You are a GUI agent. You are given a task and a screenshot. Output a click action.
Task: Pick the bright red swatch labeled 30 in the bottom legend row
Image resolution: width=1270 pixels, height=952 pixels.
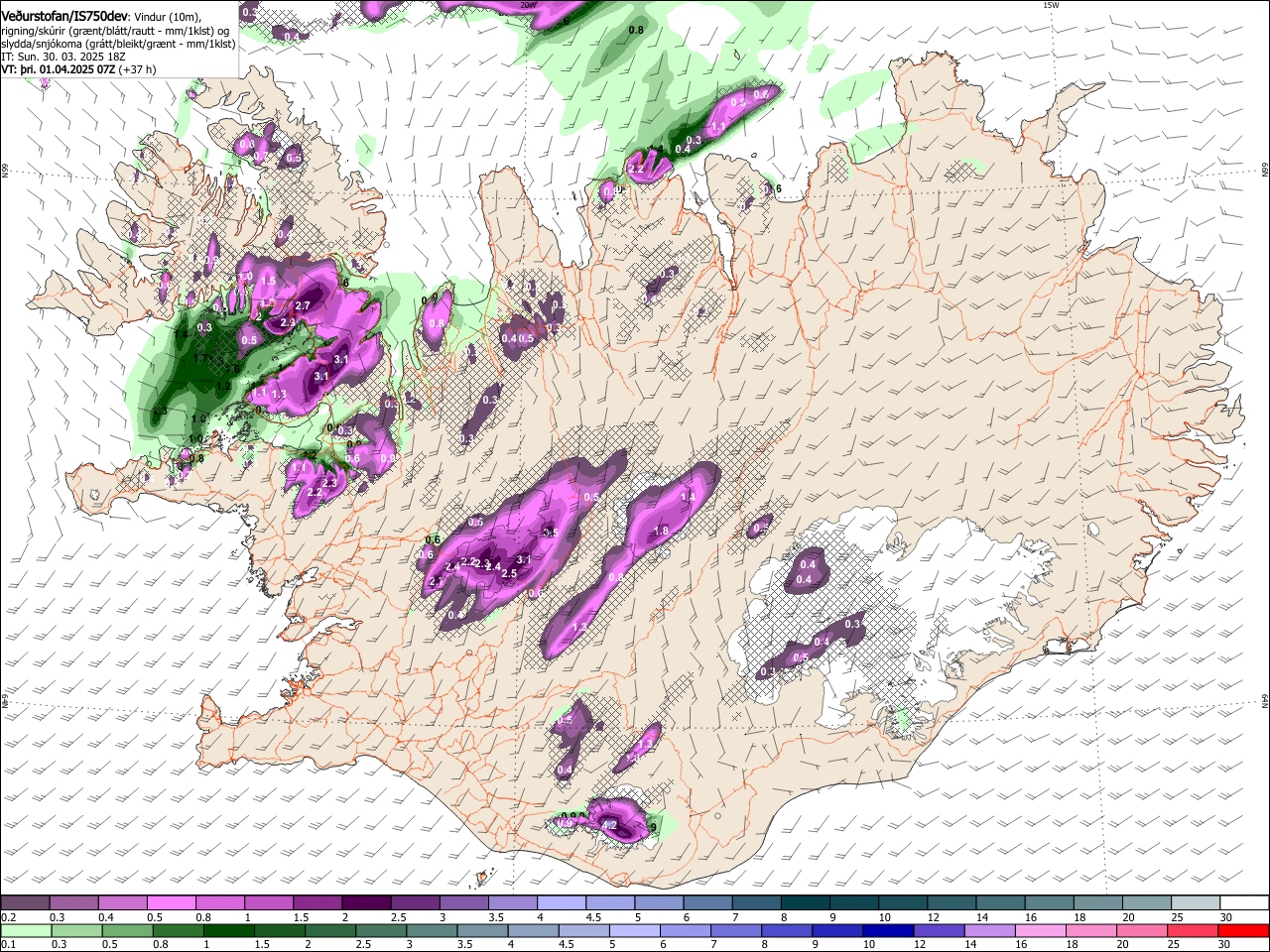(x=1244, y=930)
